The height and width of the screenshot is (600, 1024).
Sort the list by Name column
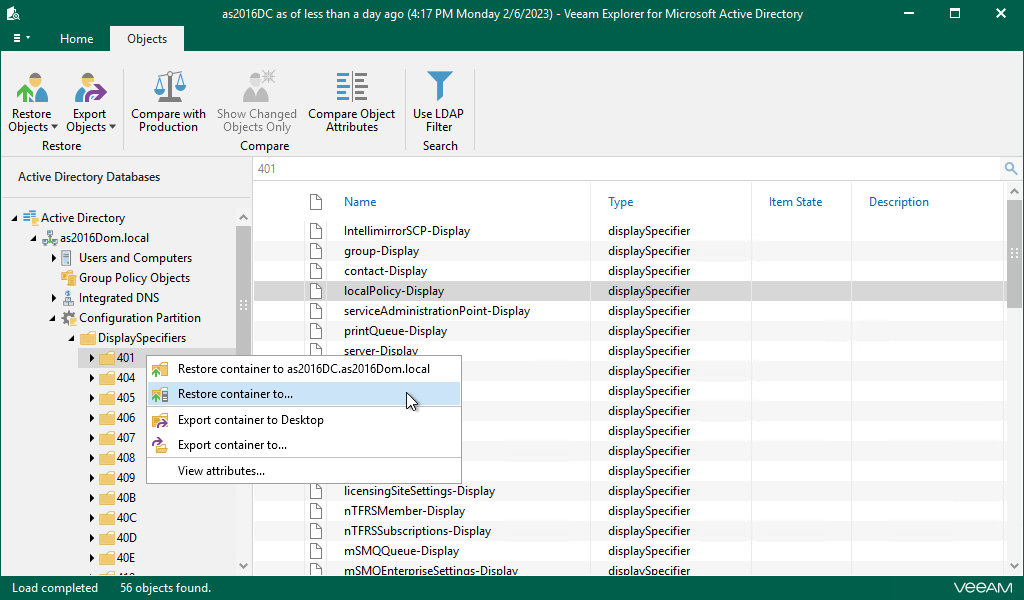coord(360,202)
